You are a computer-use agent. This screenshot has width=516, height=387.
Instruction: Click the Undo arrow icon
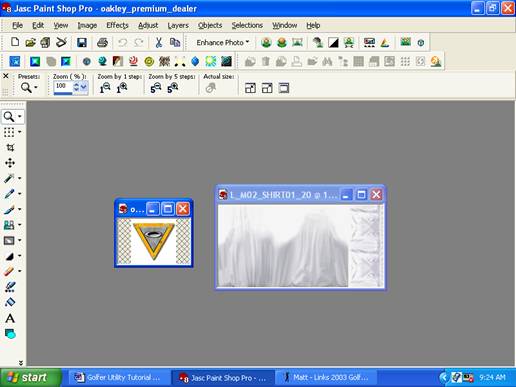(x=123, y=42)
